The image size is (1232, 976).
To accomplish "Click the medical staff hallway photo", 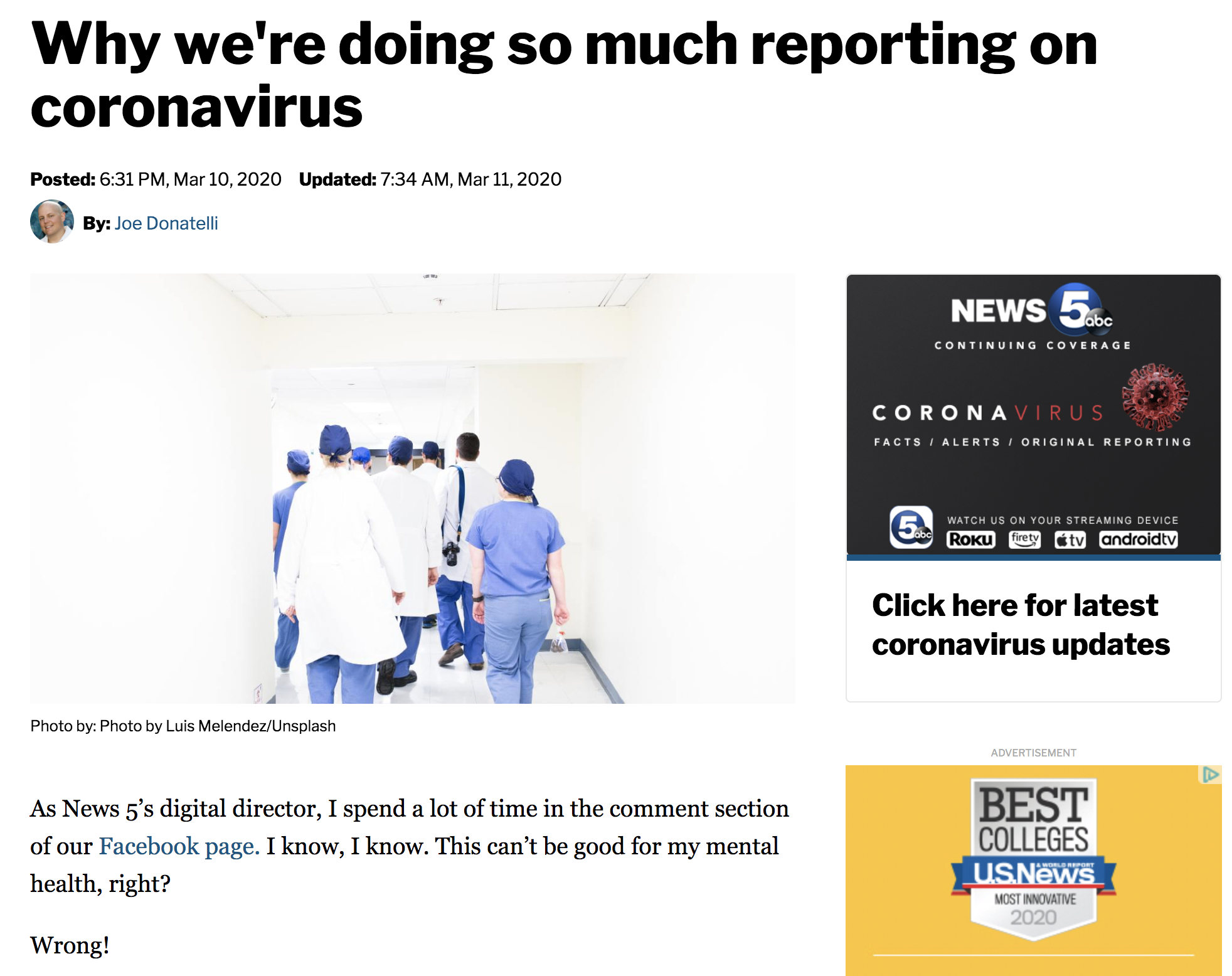I will (412, 488).
